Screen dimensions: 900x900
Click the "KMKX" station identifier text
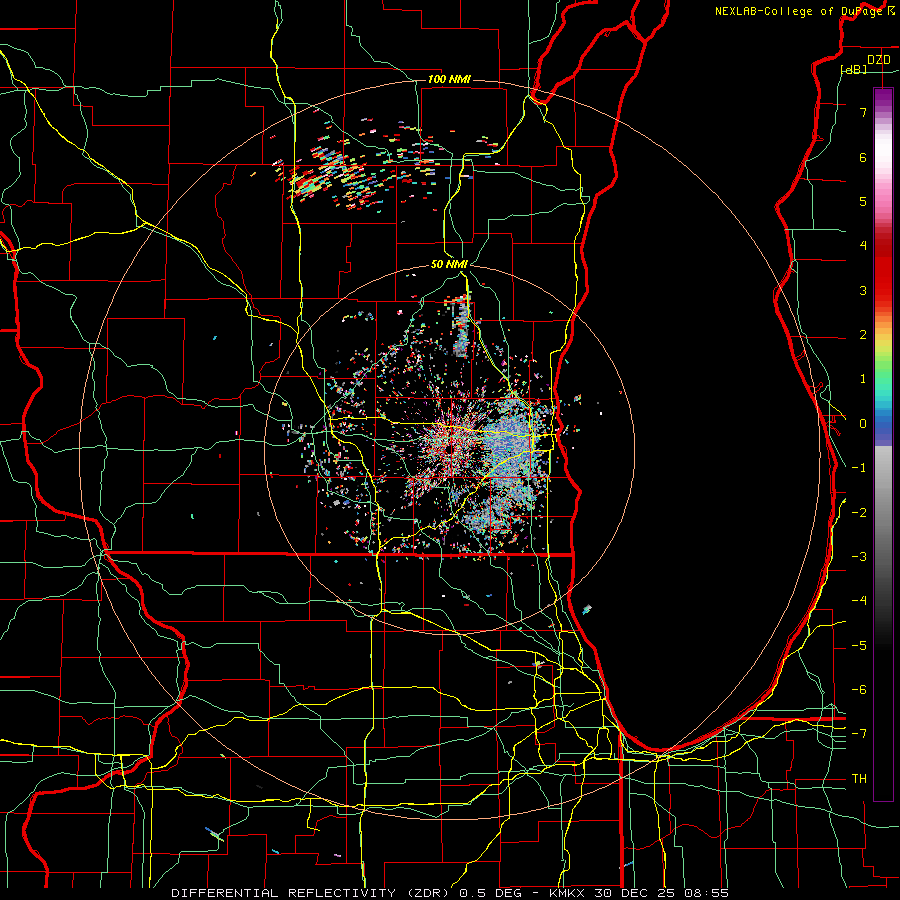click(x=567, y=893)
